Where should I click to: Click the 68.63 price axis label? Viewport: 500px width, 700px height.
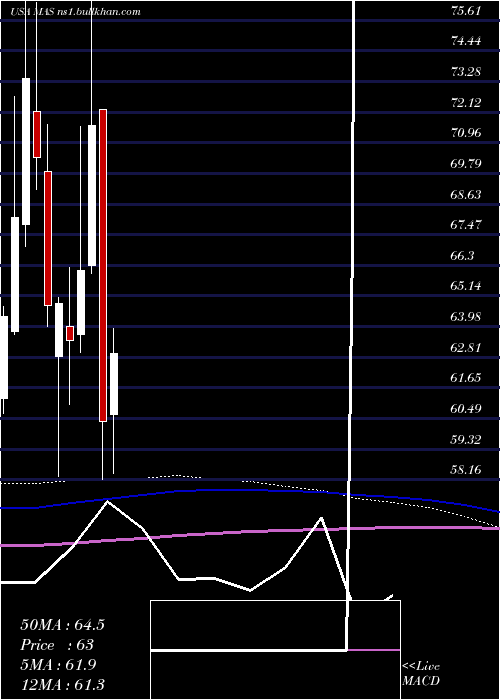(x=466, y=194)
